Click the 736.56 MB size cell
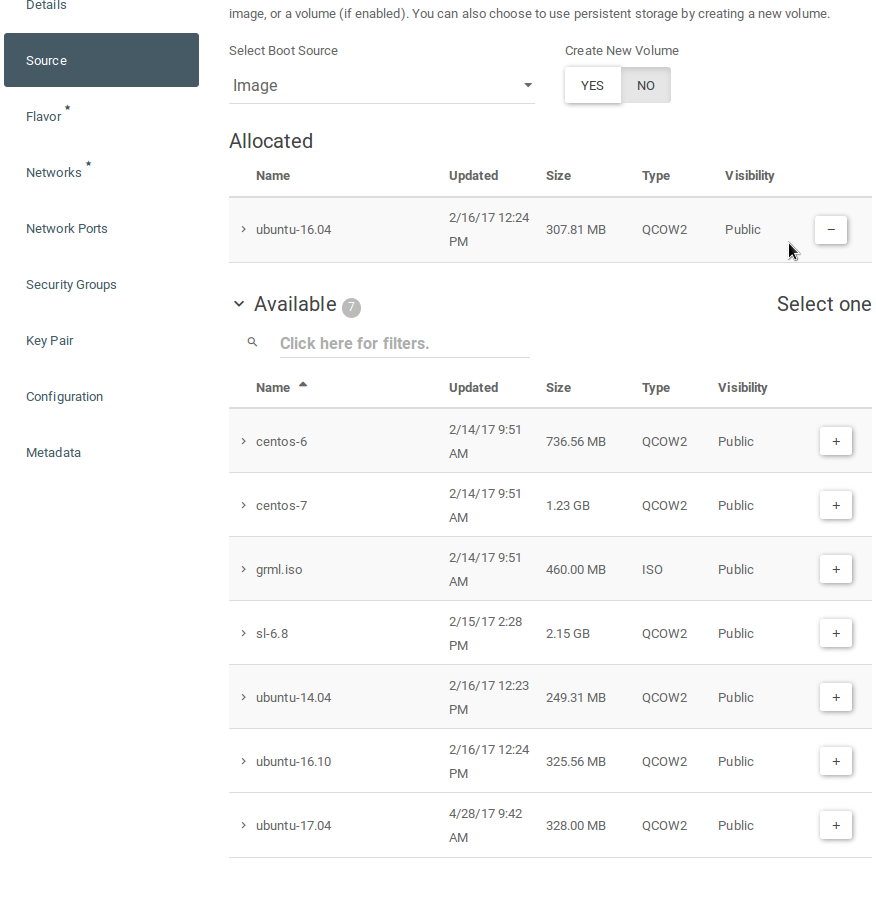The image size is (876, 910). click(x=576, y=442)
